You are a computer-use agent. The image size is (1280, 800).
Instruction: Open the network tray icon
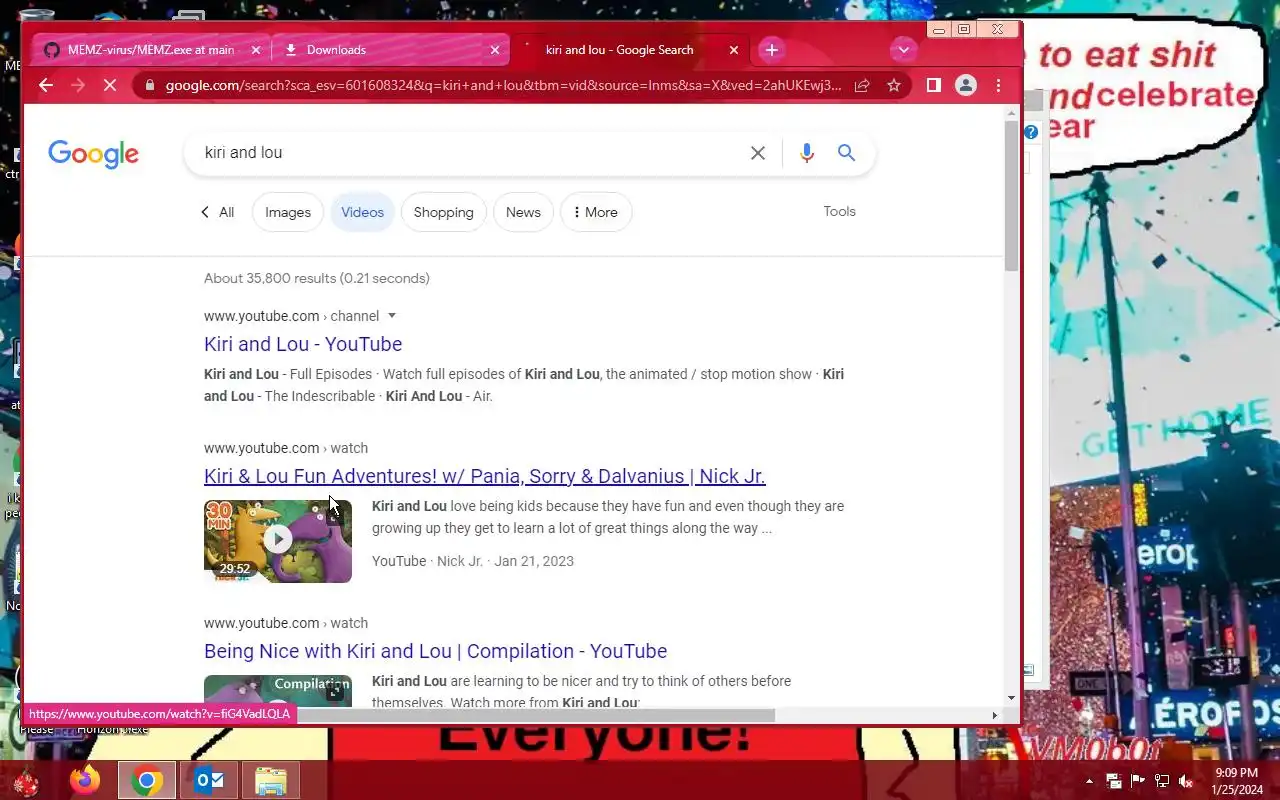pos(1162,781)
